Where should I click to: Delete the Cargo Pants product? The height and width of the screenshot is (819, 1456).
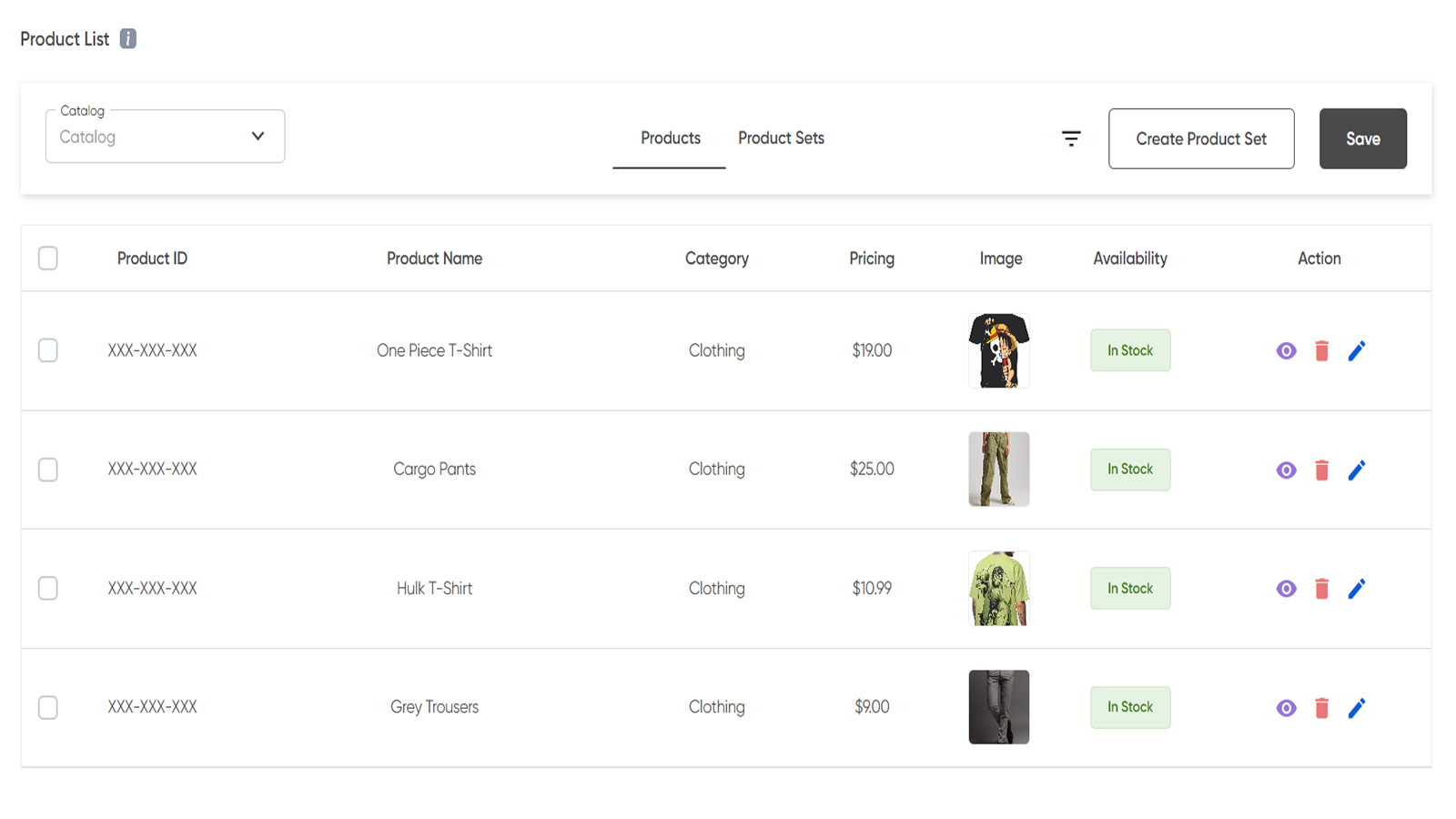pos(1321,470)
